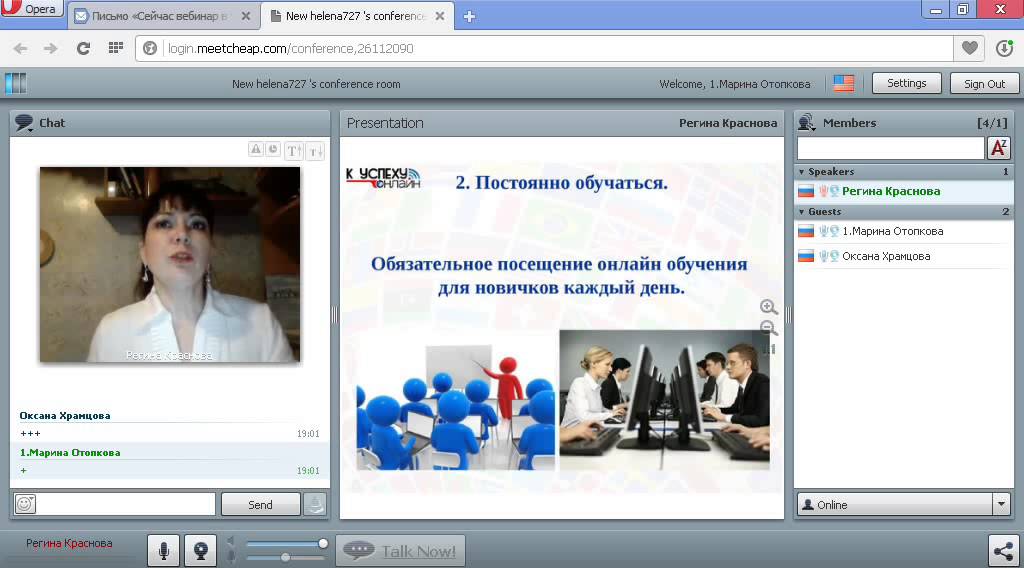Image resolution: width=1024 pixels, height=568 pixels.
Task: Open the Speed Dial grid icon
Action: 116,48
